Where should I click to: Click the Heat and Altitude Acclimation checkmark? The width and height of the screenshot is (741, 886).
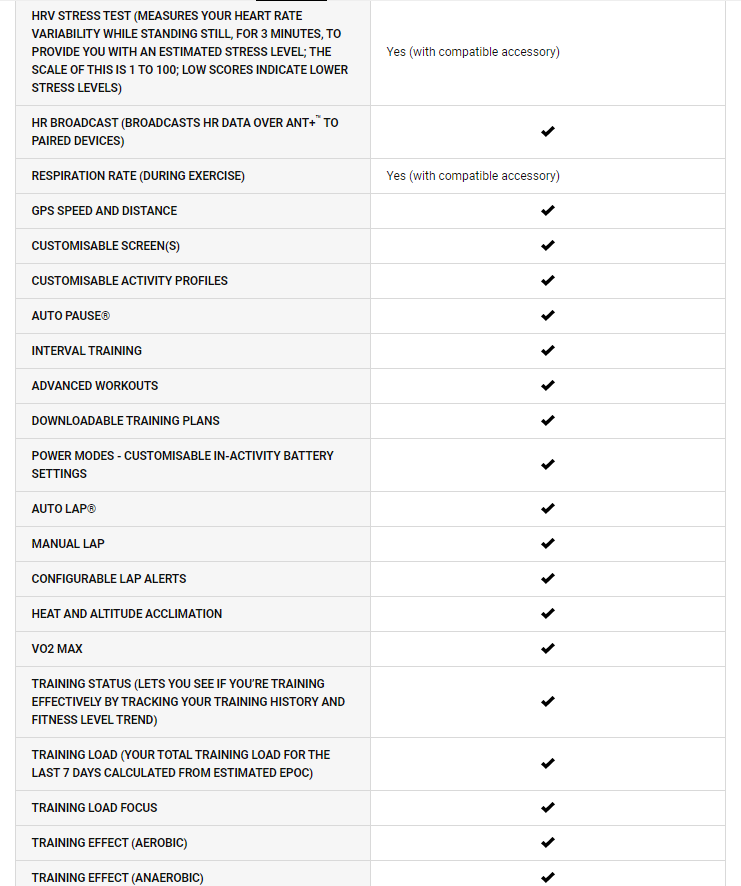pyautogui.click(x=547, y=614)
